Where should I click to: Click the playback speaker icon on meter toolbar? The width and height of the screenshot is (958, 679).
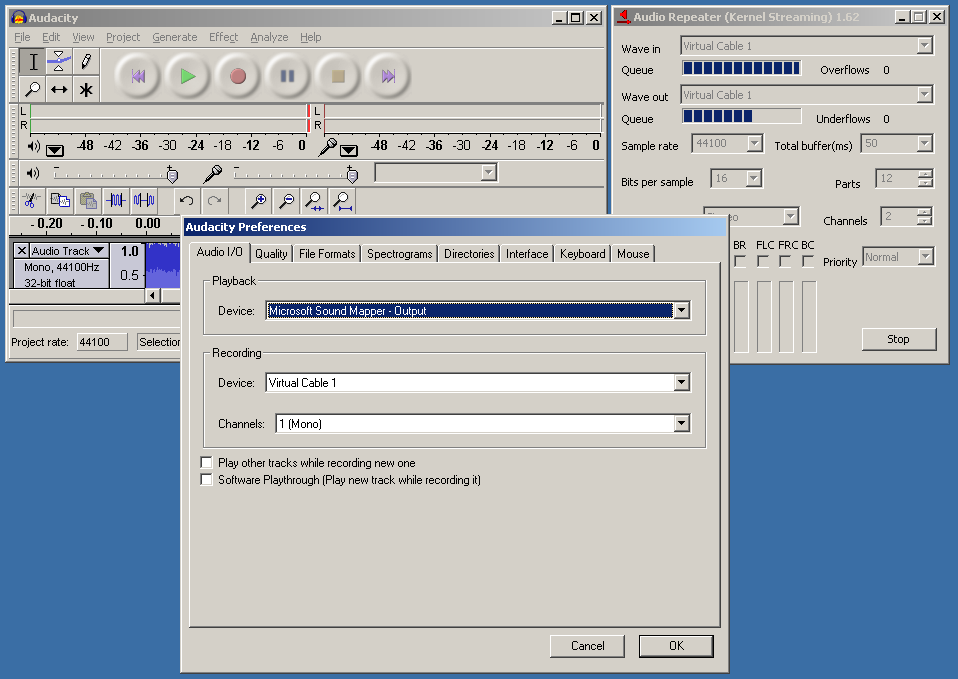[x=34, y=146]
